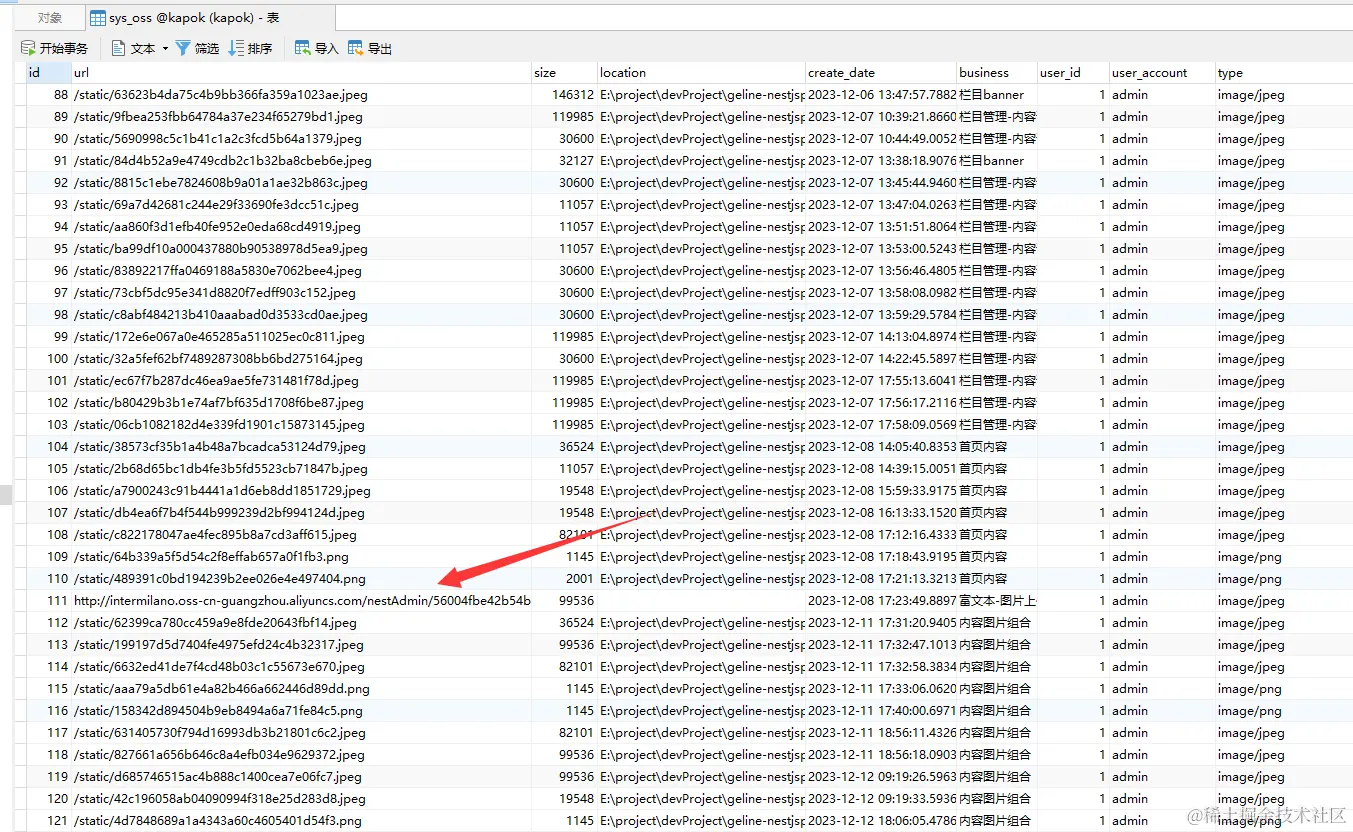Select url /static/a7900243c91b4441a1d6eb8dd1851729.jpeg
The width and height of the screenshot is (1353, 832).
click(301, 491)
